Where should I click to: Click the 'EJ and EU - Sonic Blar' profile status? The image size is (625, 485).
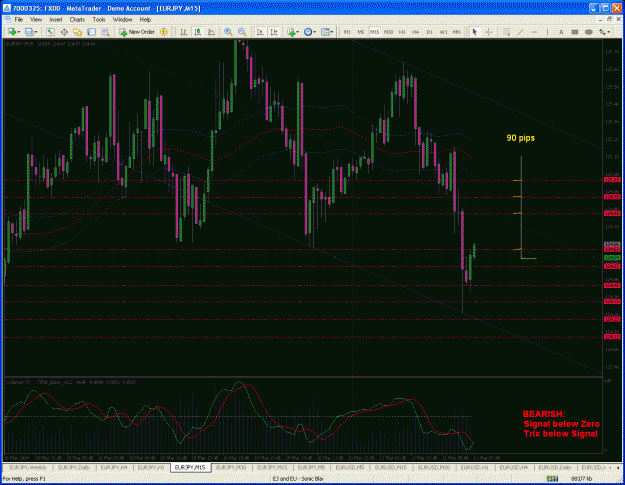(297, 478)
